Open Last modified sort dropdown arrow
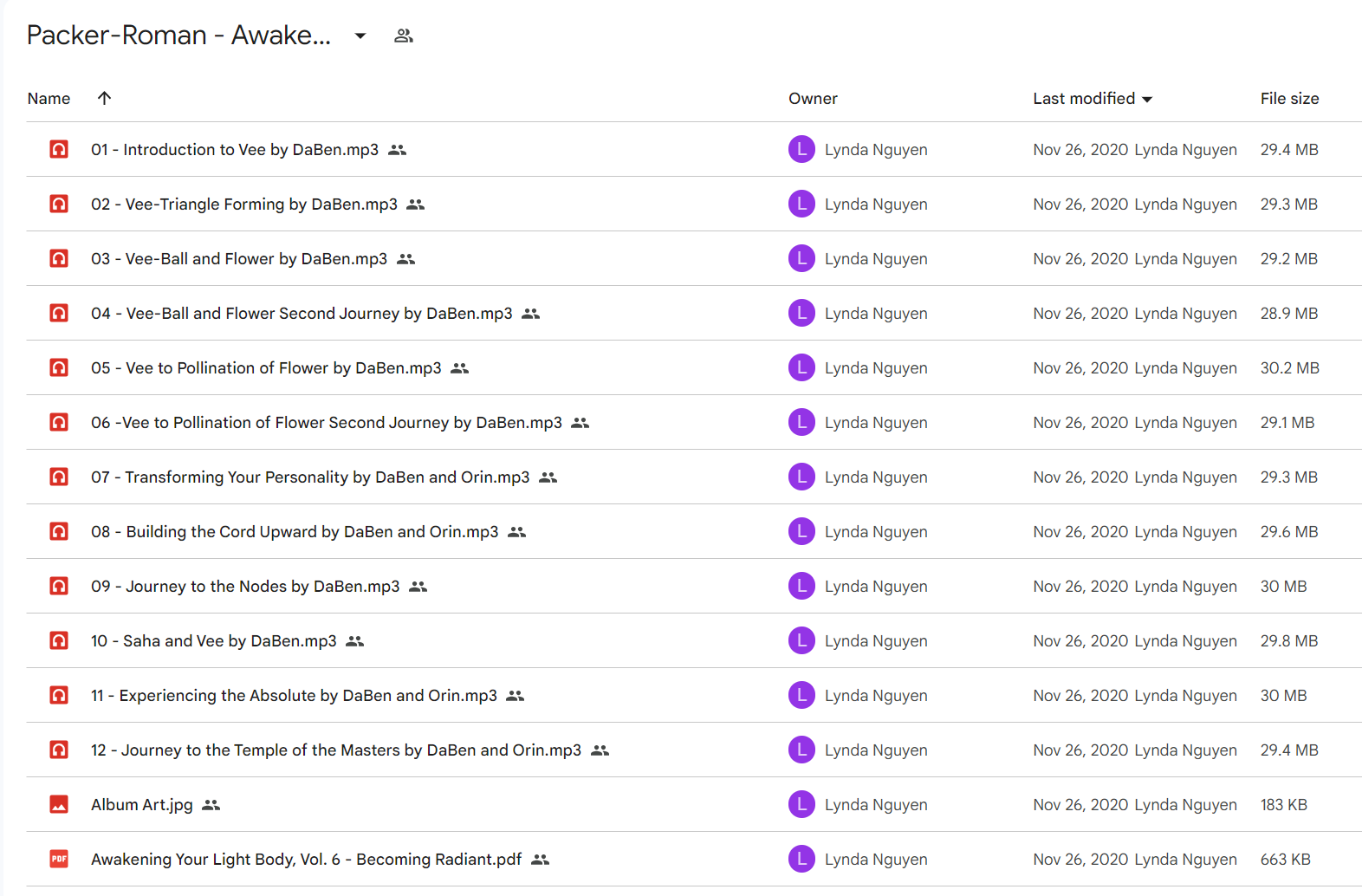The height and width of the screenshot is (896, 1362). tap(1147, 99)
